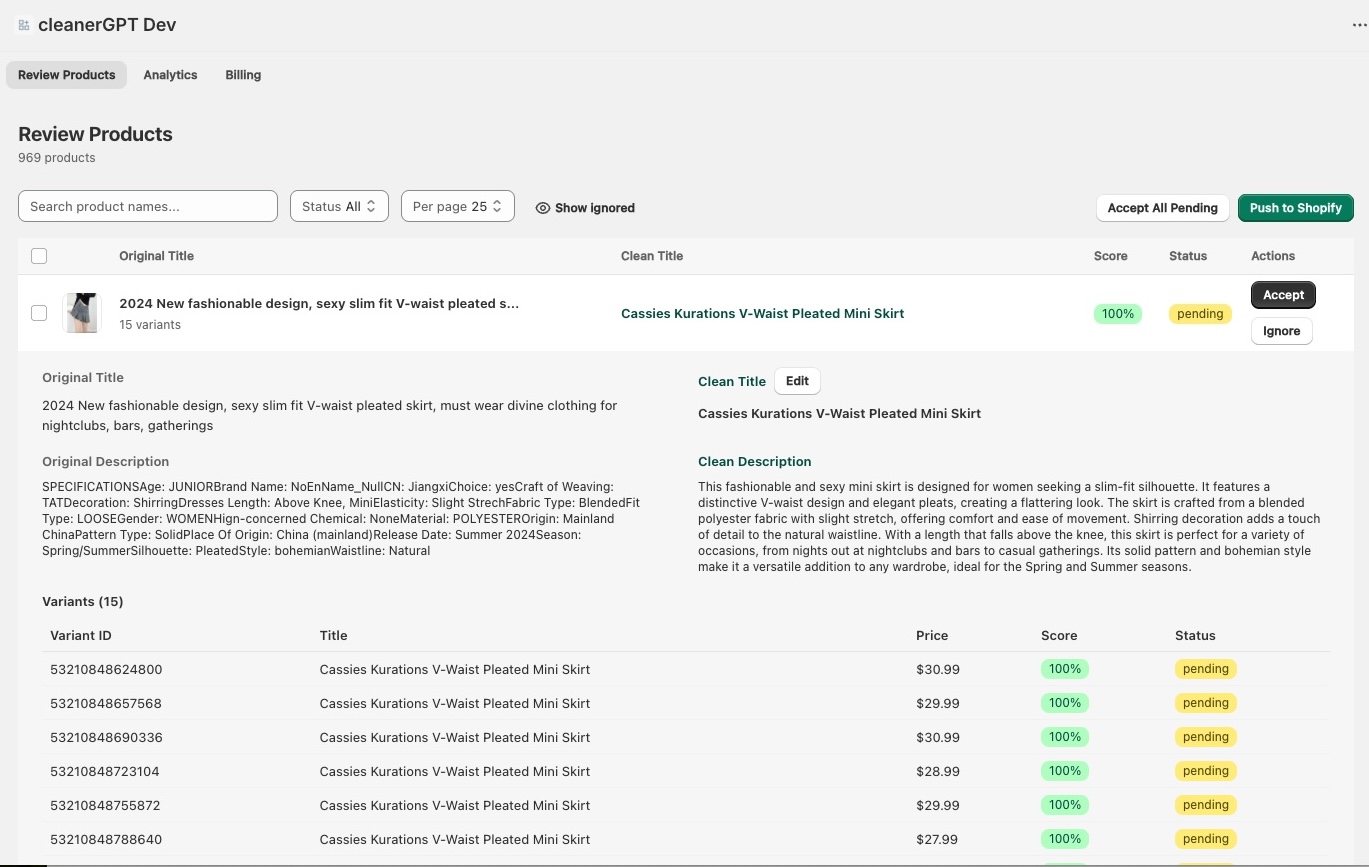
Task: Click 100% score for variant 53210848755872
Action: point(1065,805)
